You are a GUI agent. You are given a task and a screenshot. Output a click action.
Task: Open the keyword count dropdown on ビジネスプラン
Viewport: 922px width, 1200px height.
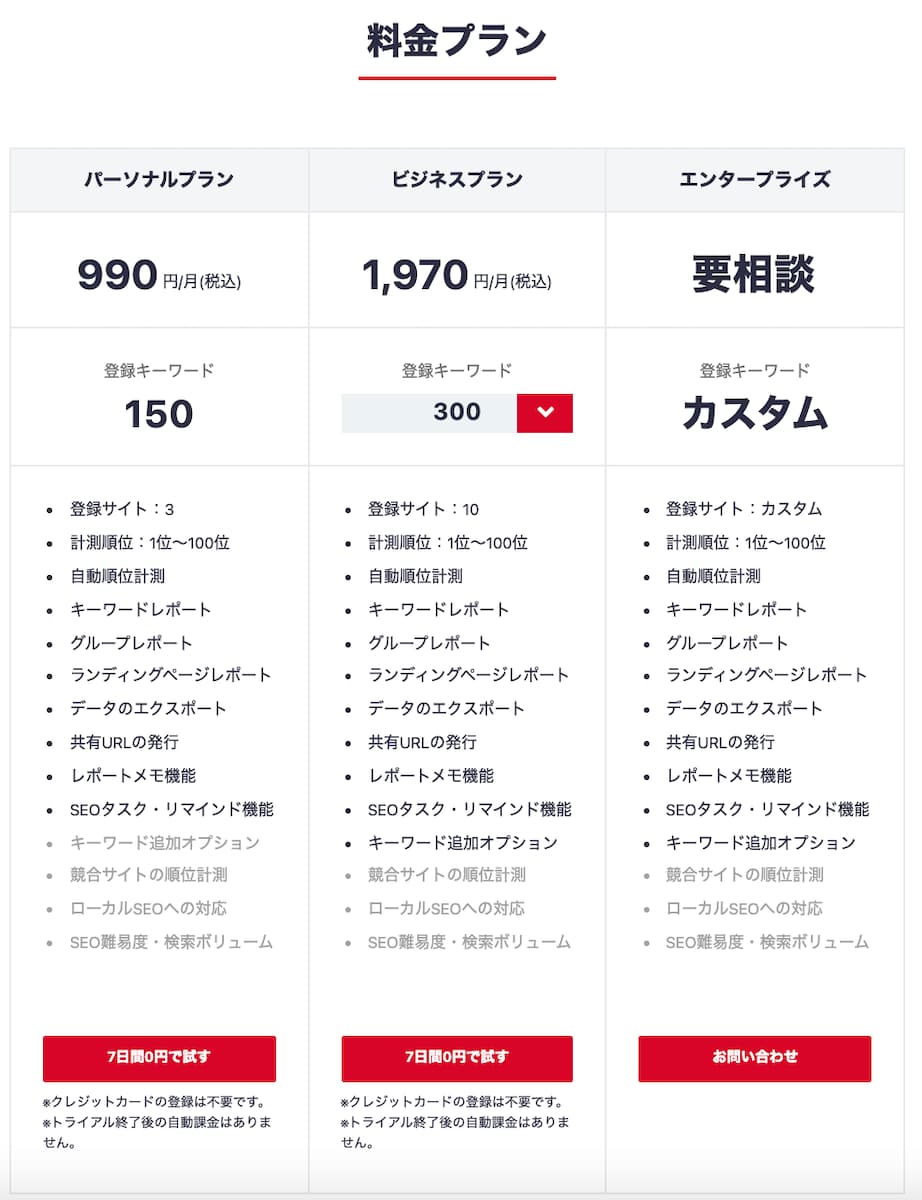click(457, 411)
